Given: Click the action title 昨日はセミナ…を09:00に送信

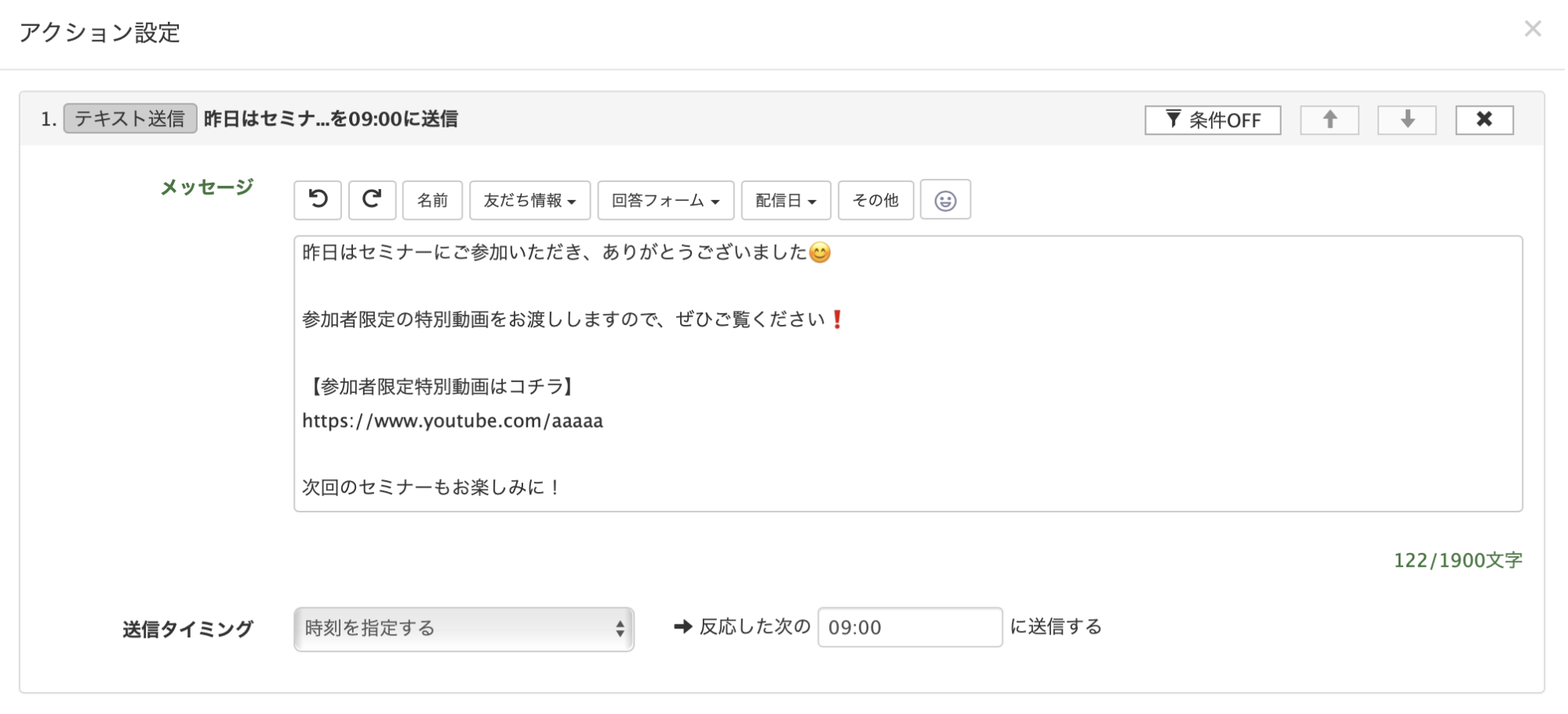Looking at the screenshot, I should pos(330,119).
